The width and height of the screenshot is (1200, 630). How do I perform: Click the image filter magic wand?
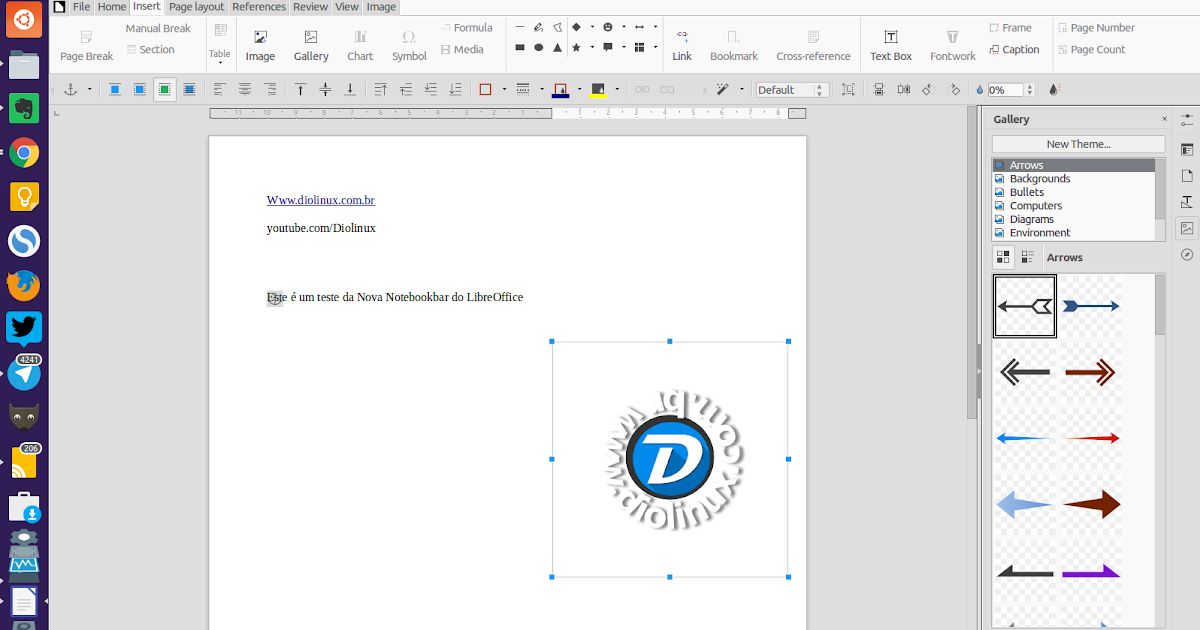722,89
